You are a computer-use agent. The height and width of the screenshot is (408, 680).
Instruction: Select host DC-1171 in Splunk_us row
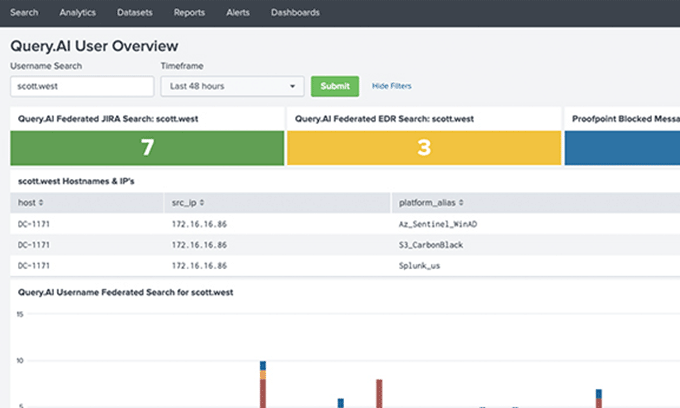[x=34, y=266]
